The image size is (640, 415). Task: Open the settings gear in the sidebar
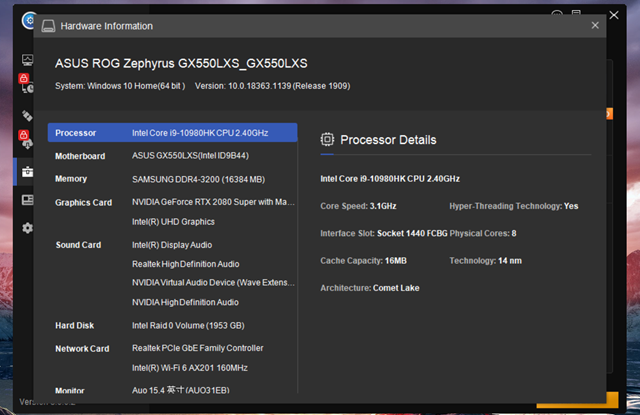point(27,228)
